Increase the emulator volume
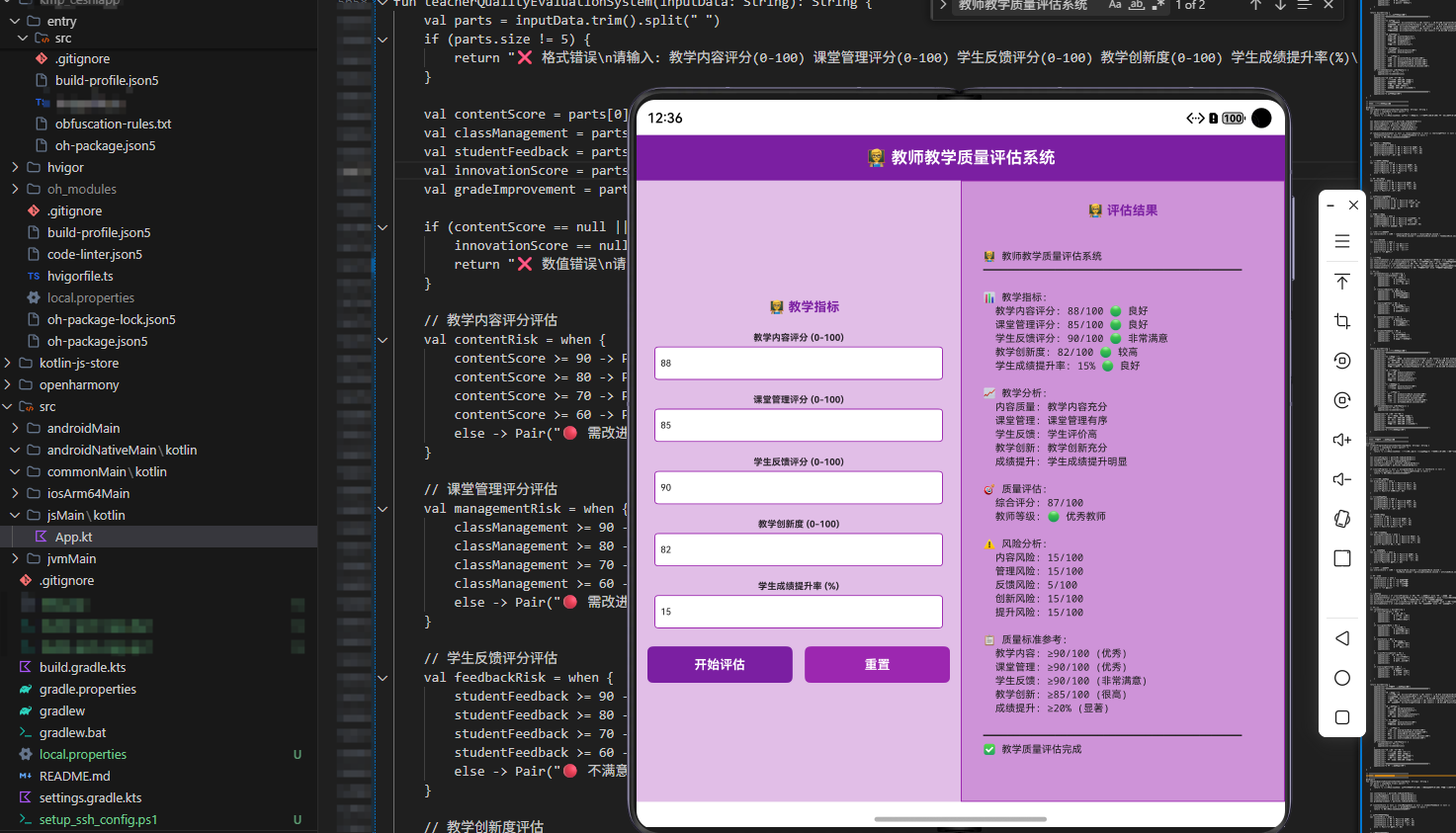The height and width of the screenshot is (833, 1456). pyautogui.click(x=1341, y=440)
